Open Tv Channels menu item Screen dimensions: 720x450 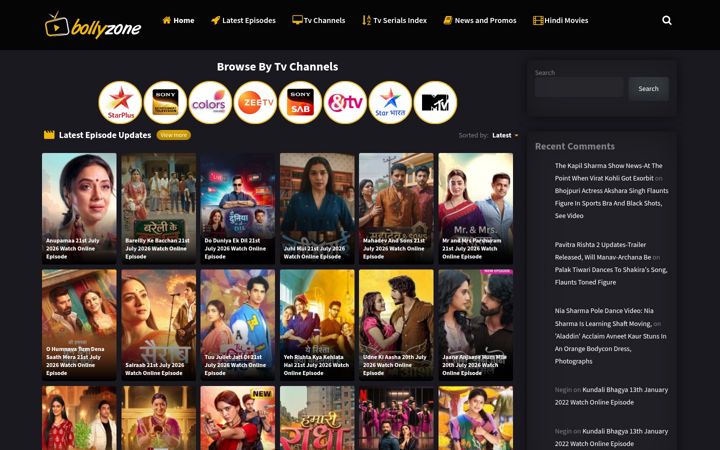click(319, 20)
